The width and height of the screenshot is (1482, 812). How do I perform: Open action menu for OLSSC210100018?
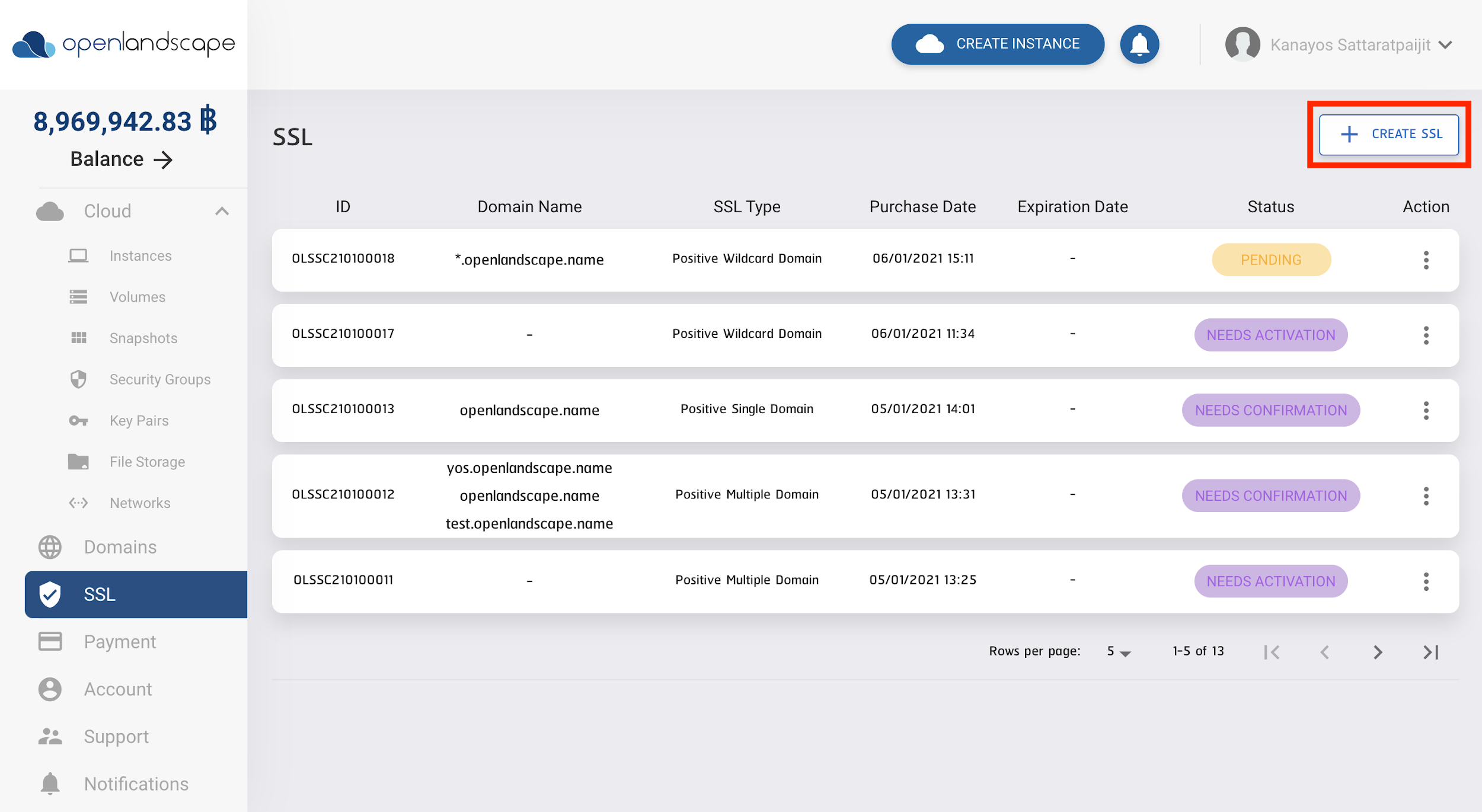click(1426, 260)
